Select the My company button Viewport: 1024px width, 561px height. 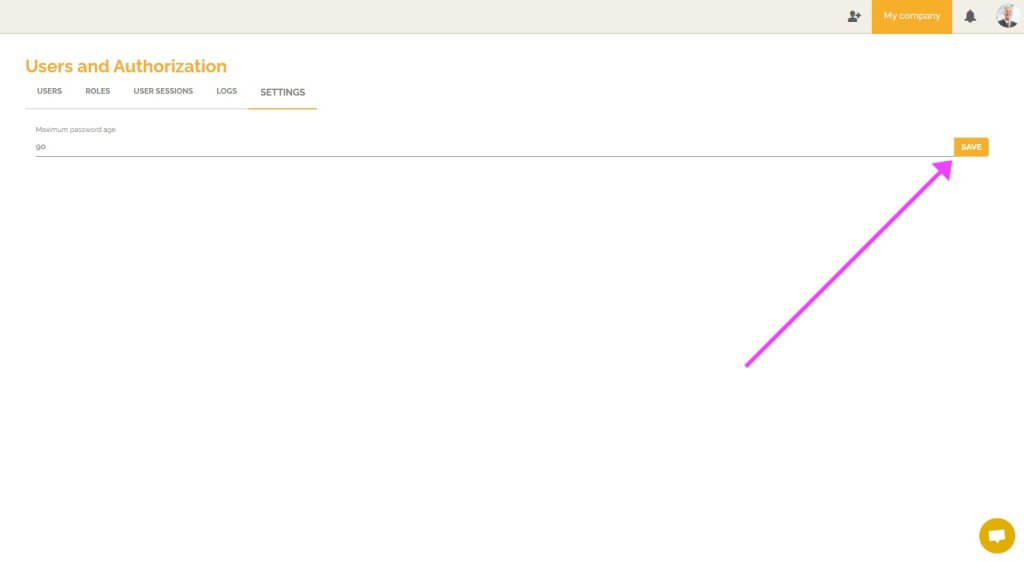(x=911, y=16)
